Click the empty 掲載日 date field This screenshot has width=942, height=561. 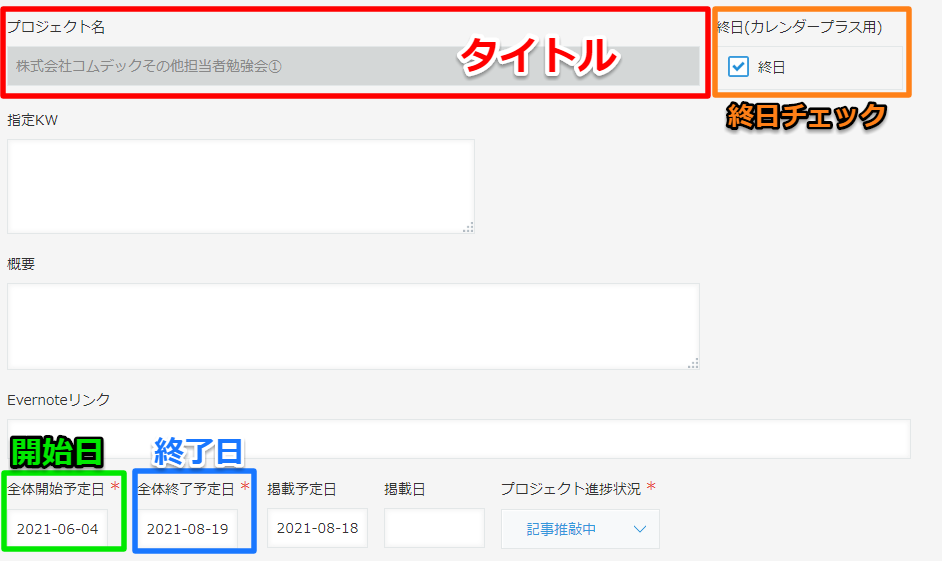(x=434, y=528)
